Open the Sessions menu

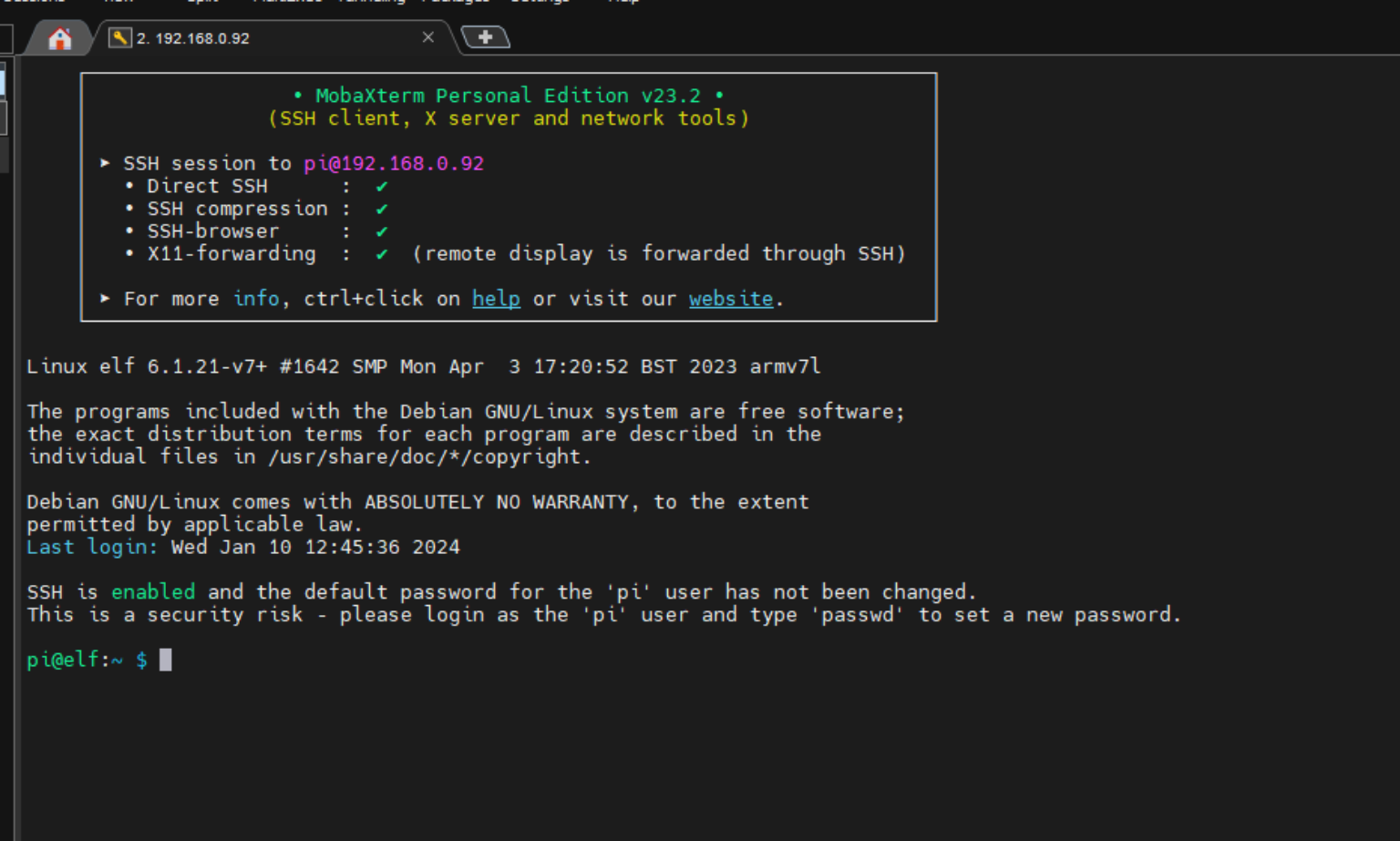34,3
